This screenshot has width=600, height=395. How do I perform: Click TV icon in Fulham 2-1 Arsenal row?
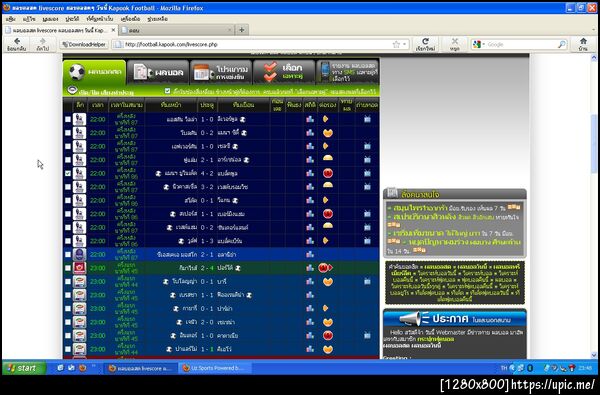[x=367, y=160]
